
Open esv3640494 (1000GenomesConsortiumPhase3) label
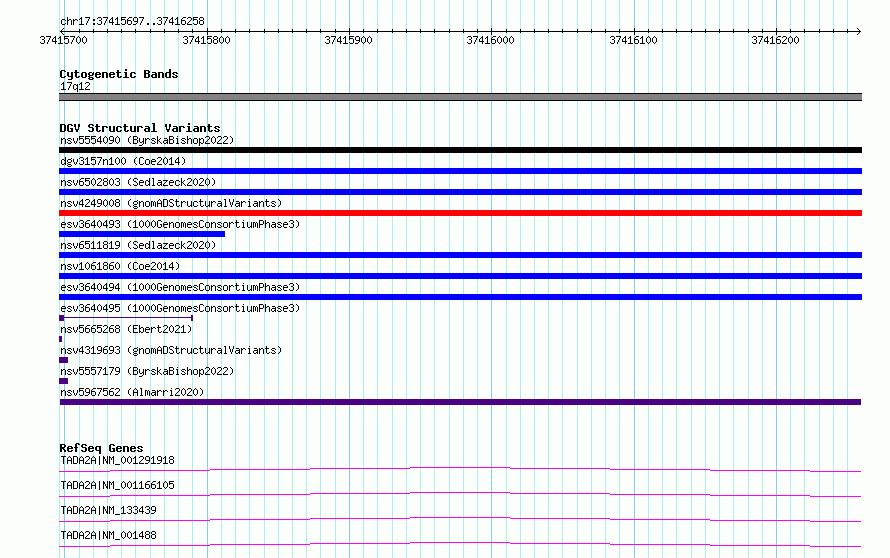point(180,287)
